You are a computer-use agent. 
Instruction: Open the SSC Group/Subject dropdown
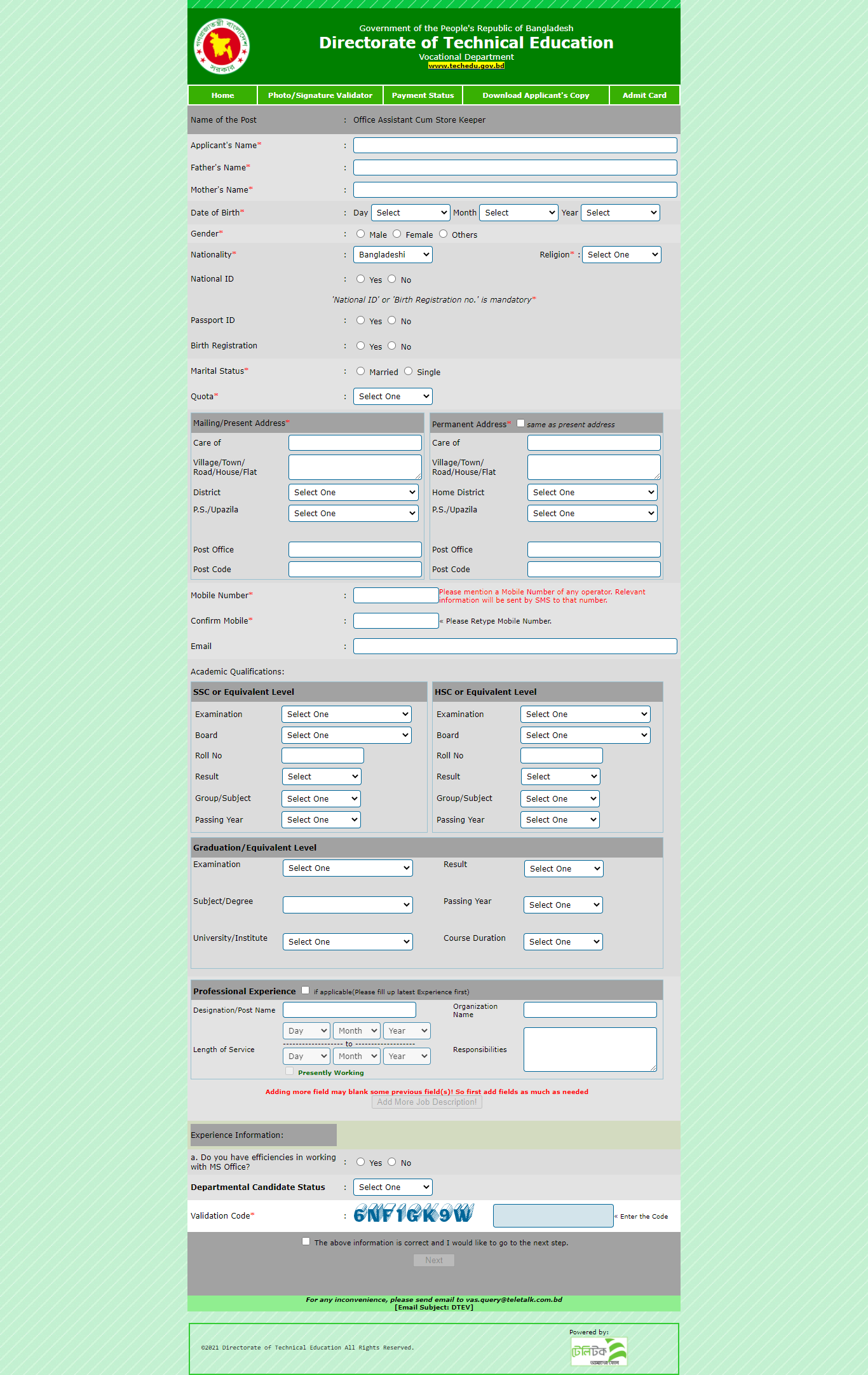(x=321, y=799)
